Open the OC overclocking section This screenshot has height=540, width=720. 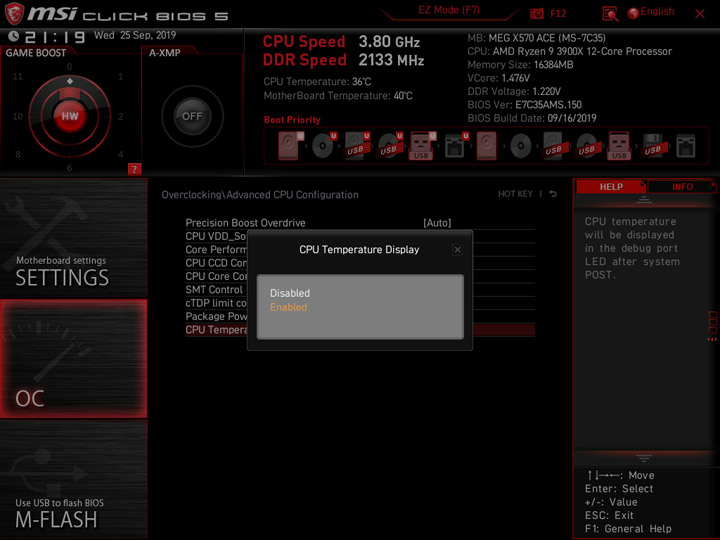pos(73,359)
